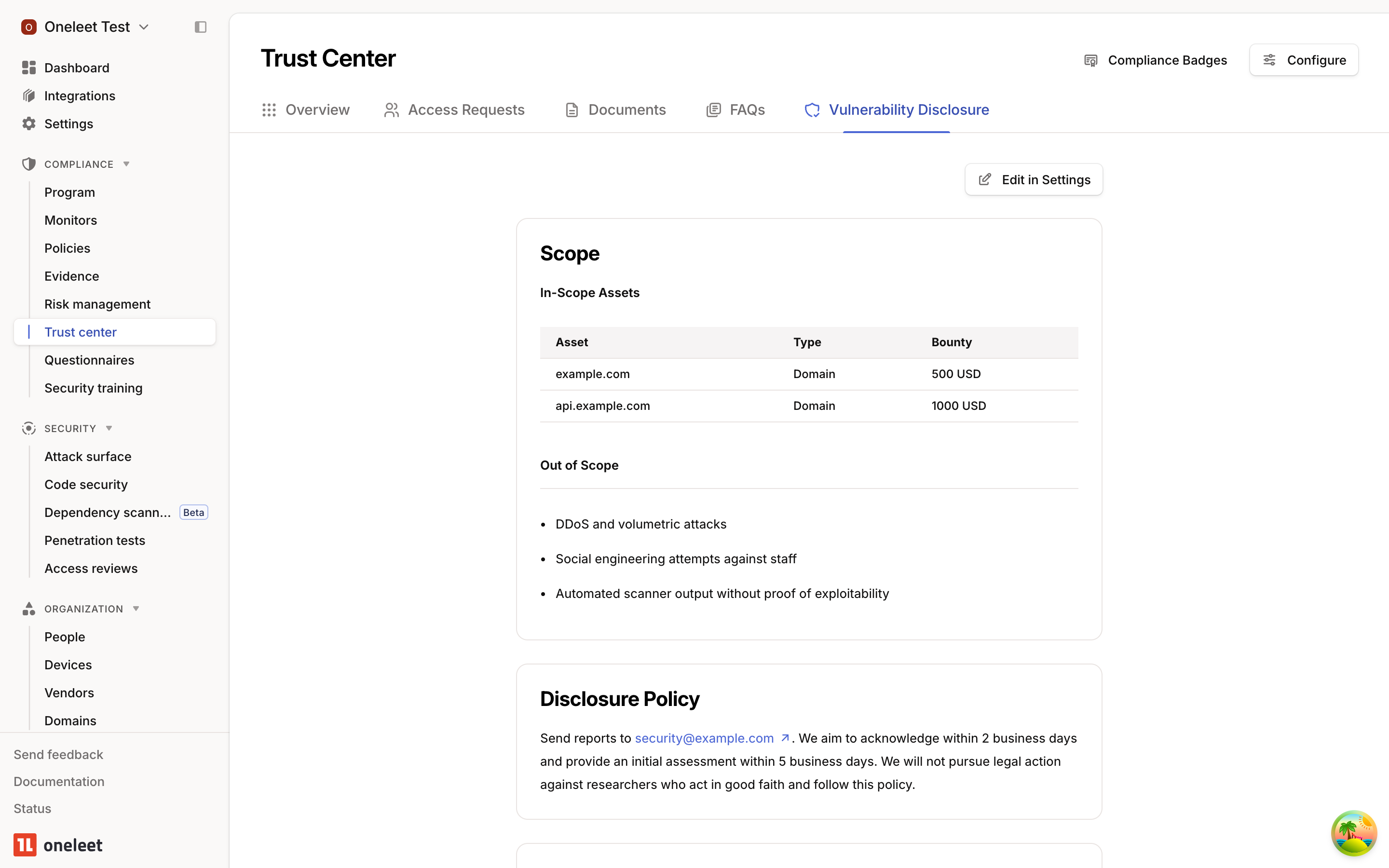This screenshot has width=1389, height=868.
Task: Open Attack surface in the sidebar
Action: 88,456
